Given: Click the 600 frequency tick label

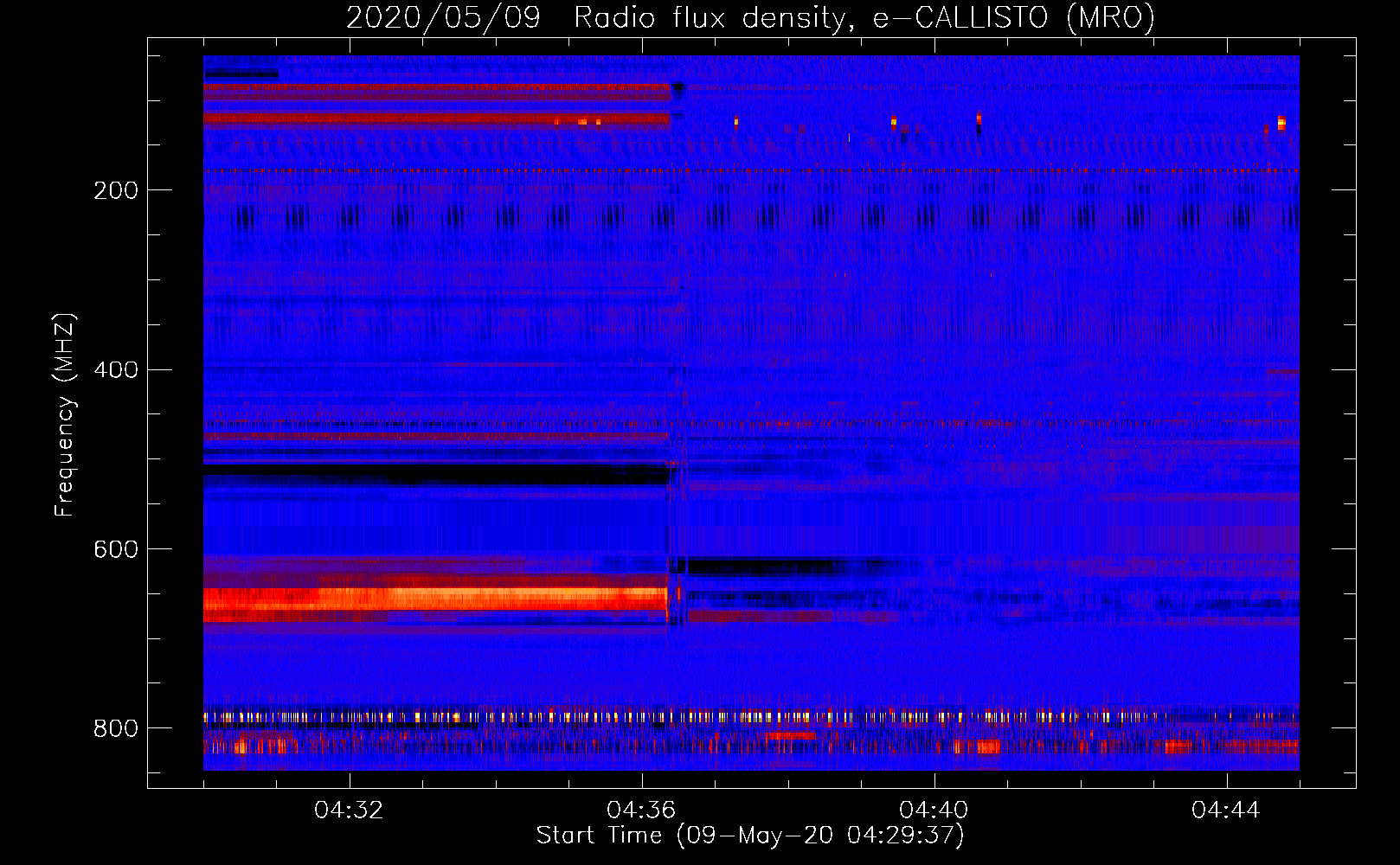Looking at the screenshot, I should pos(116,550).
